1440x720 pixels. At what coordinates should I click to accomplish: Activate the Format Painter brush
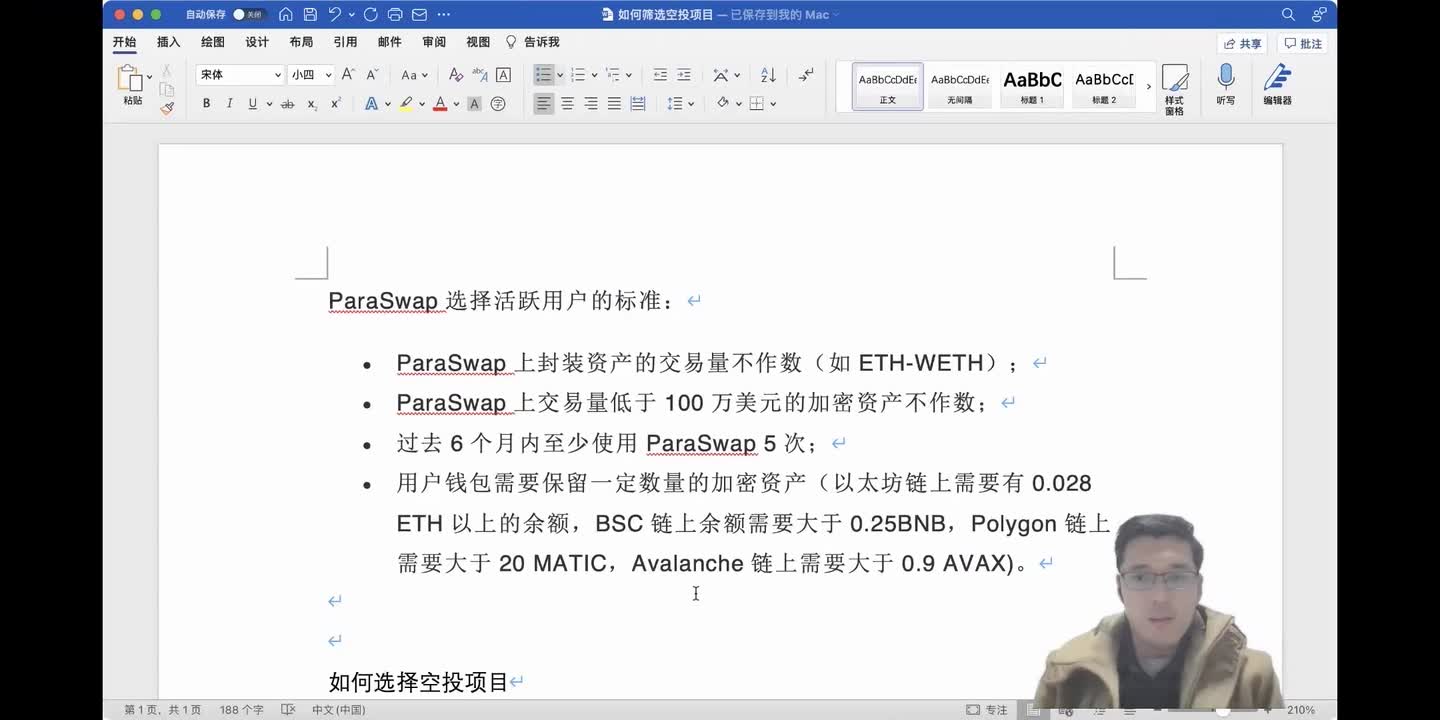coord(167,107)
